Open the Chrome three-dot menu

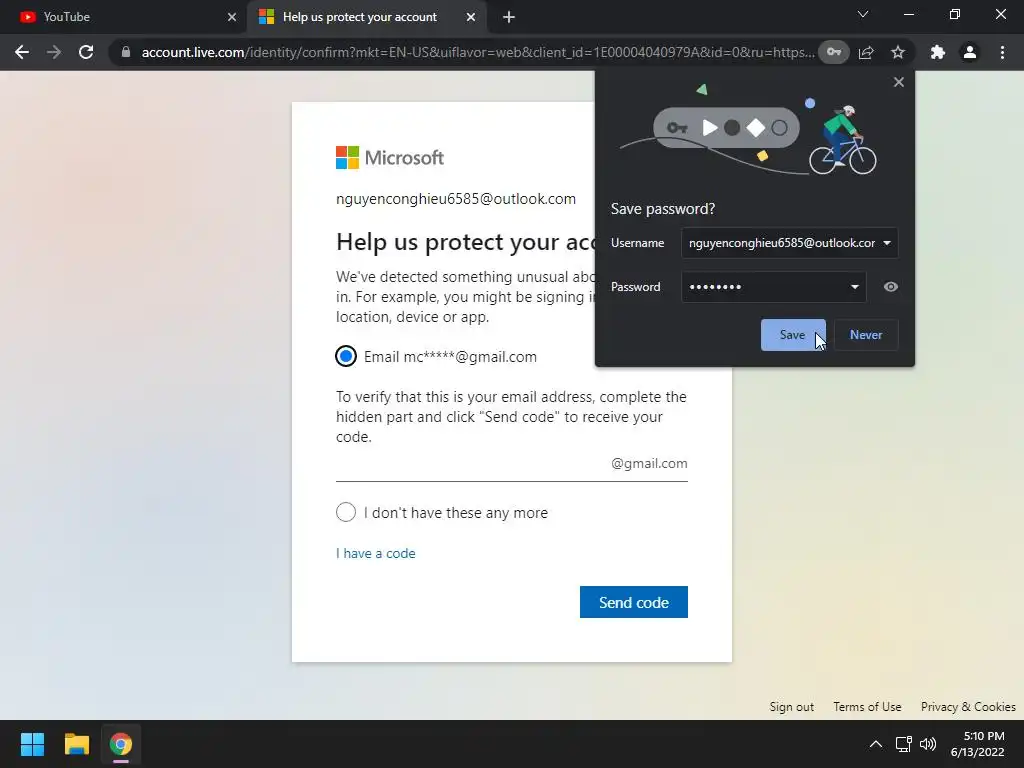coord(1002,52)
